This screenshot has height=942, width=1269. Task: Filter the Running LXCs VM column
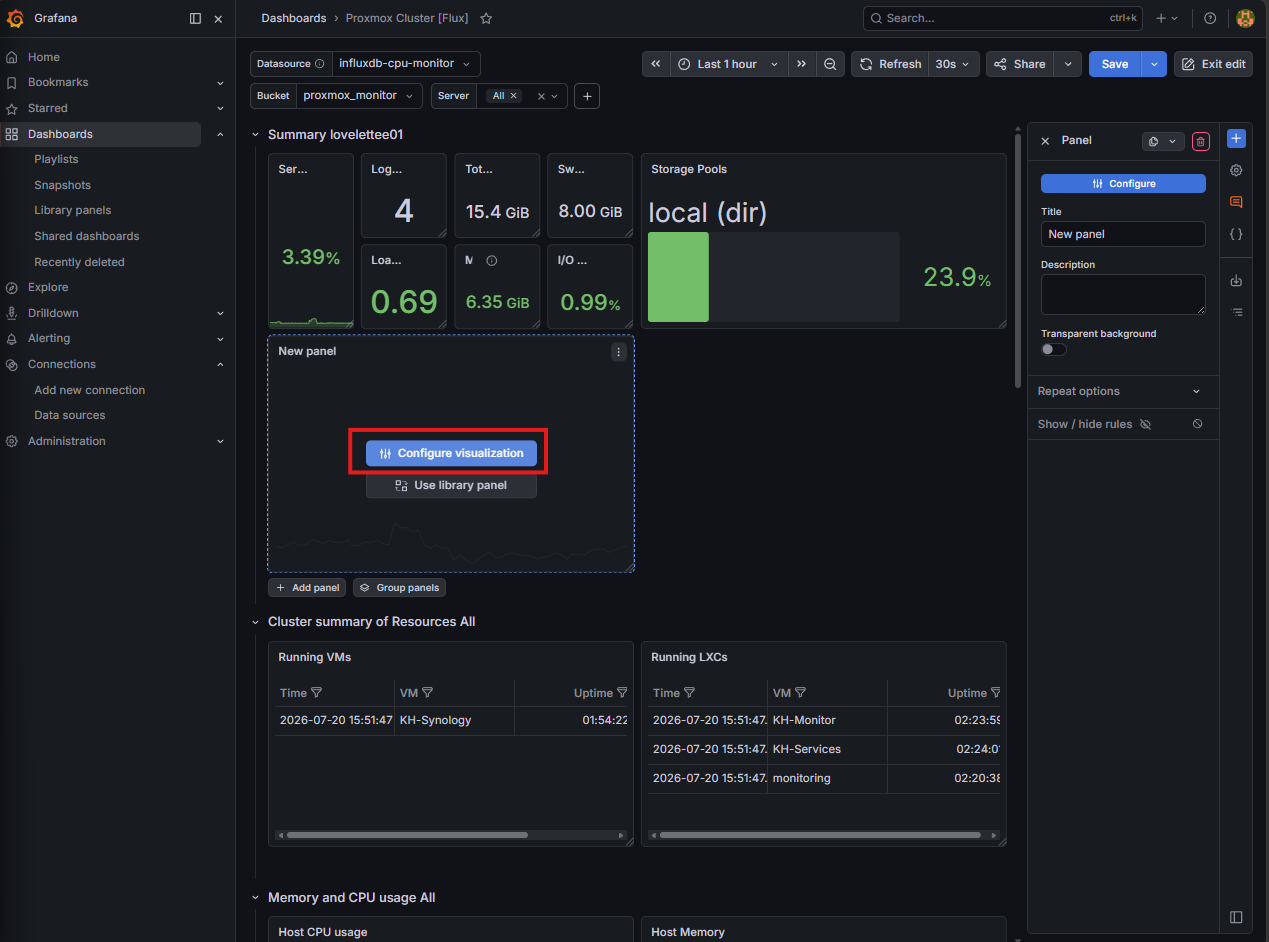coord(800,693)
